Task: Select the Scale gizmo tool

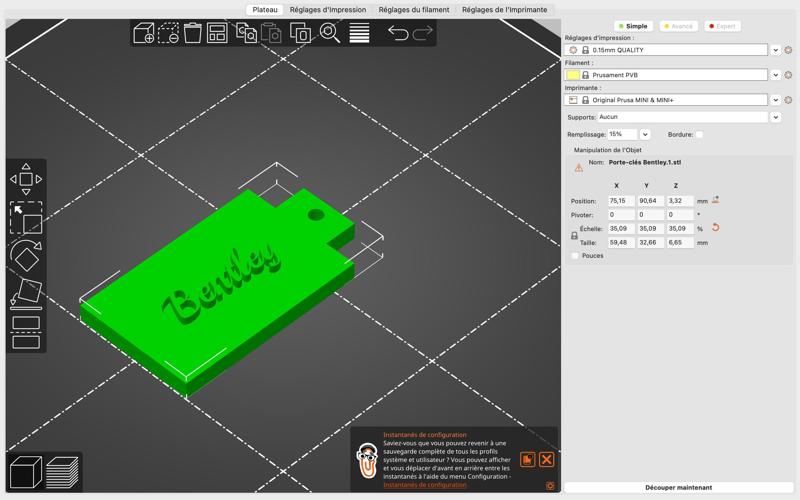Action: (26, 217)
